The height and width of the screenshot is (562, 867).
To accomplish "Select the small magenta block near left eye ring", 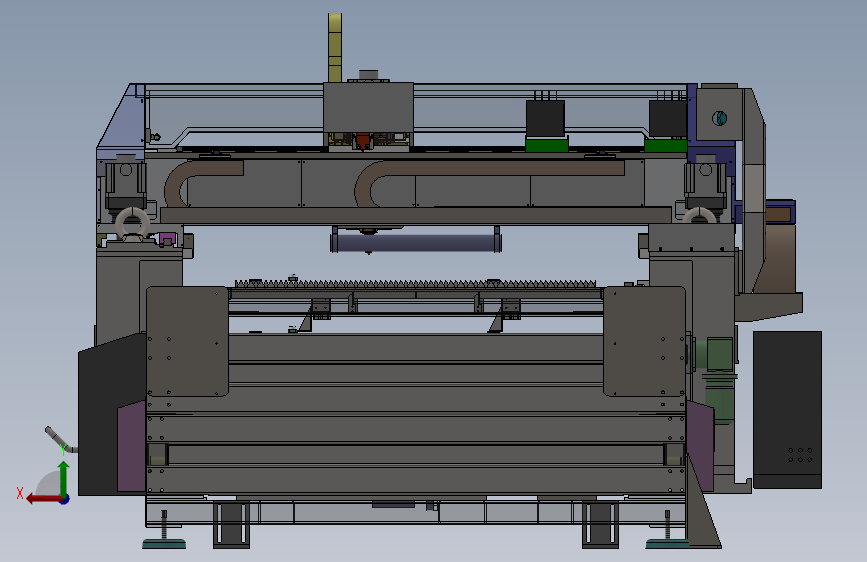I will tap(168, 239).
